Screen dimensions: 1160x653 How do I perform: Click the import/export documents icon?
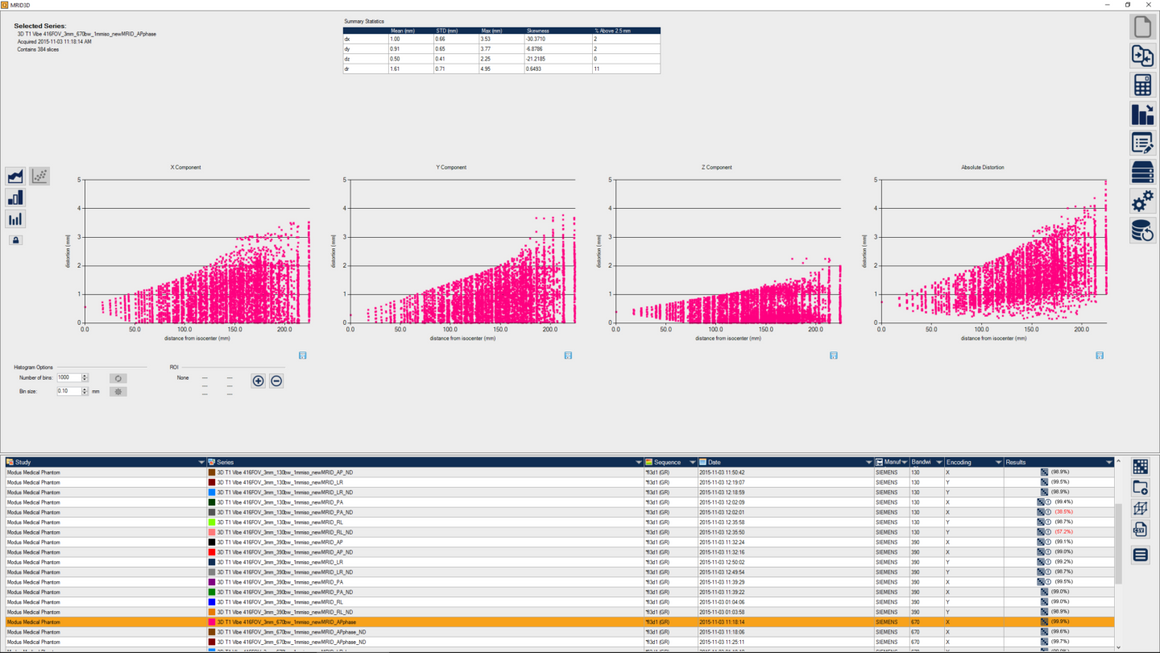click(x=1142, y=56)
